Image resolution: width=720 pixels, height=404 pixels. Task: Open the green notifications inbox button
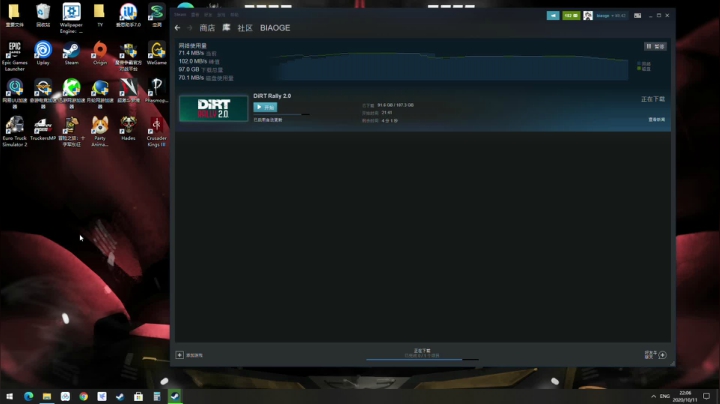click(571, 16)
